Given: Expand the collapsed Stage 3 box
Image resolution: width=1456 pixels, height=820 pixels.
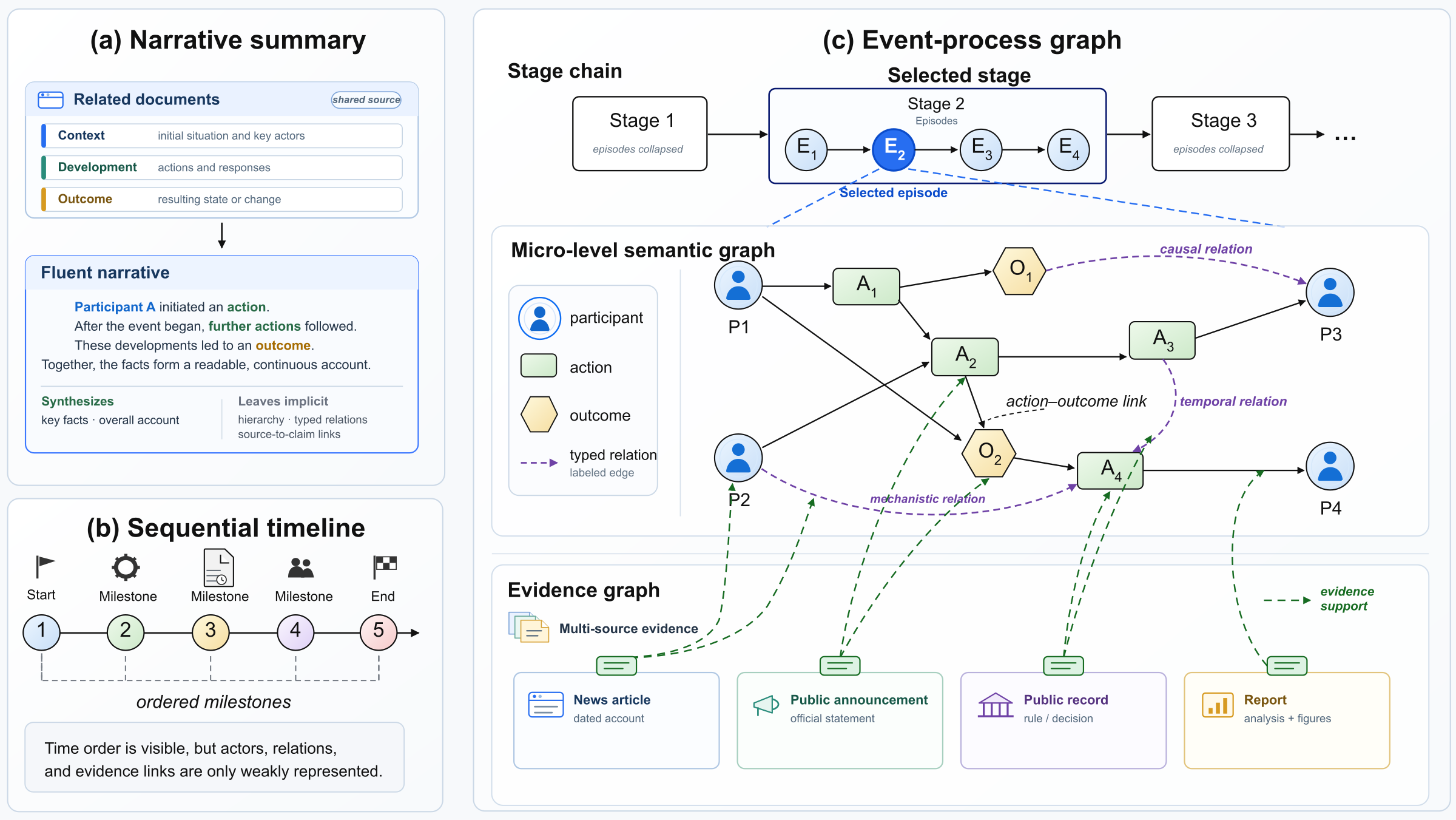Looking at the screenshot, I should [1221, 134].
